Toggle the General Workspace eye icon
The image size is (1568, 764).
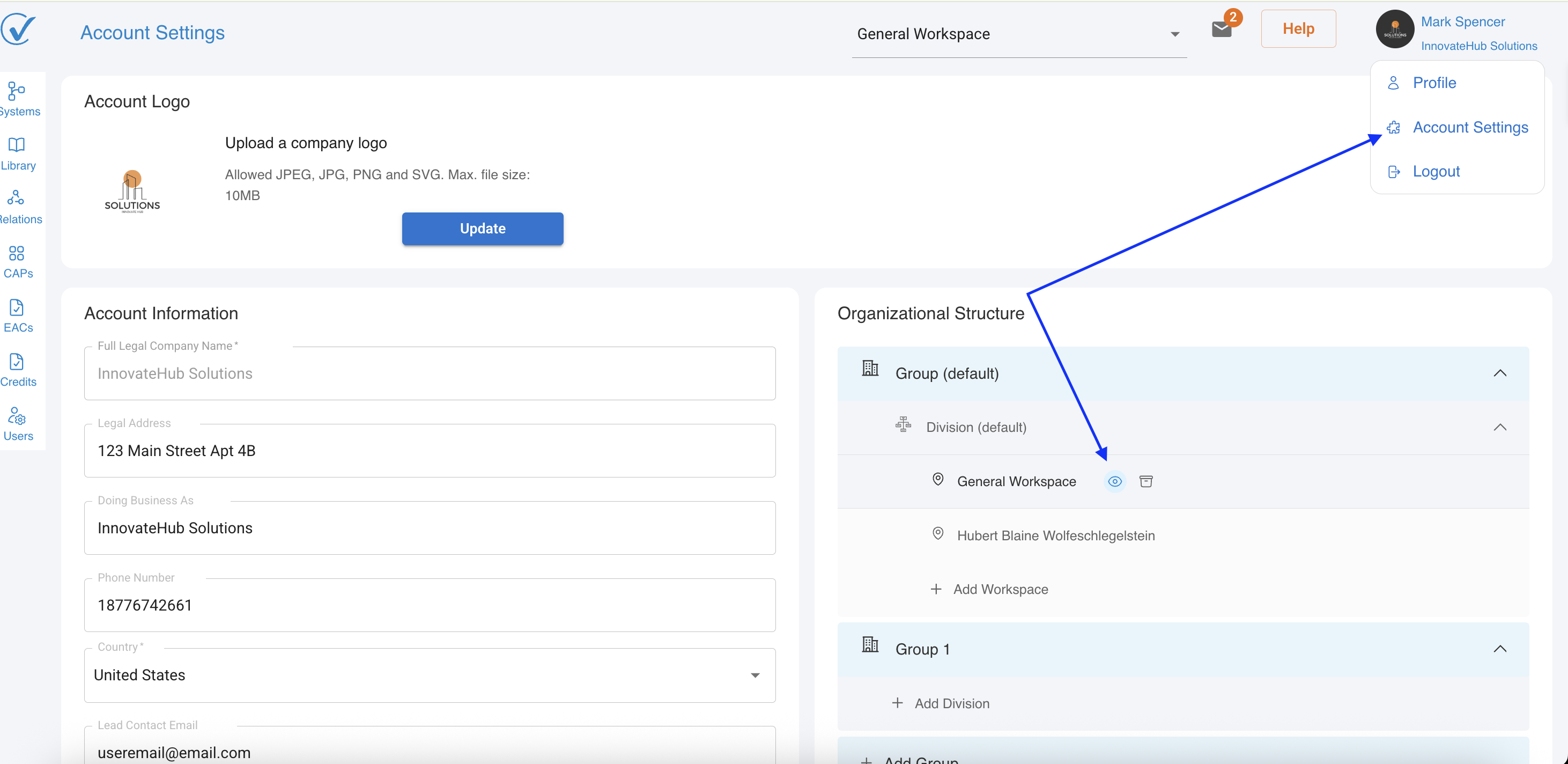click(1114, 482)
